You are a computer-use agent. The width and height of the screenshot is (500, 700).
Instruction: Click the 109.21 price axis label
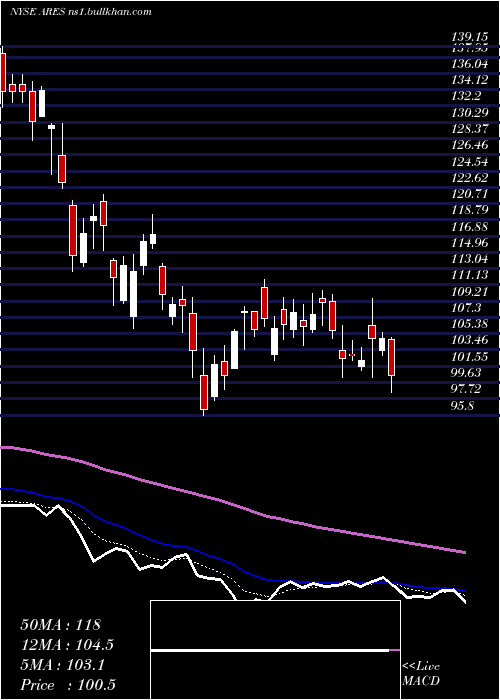(x=469, y=292)
